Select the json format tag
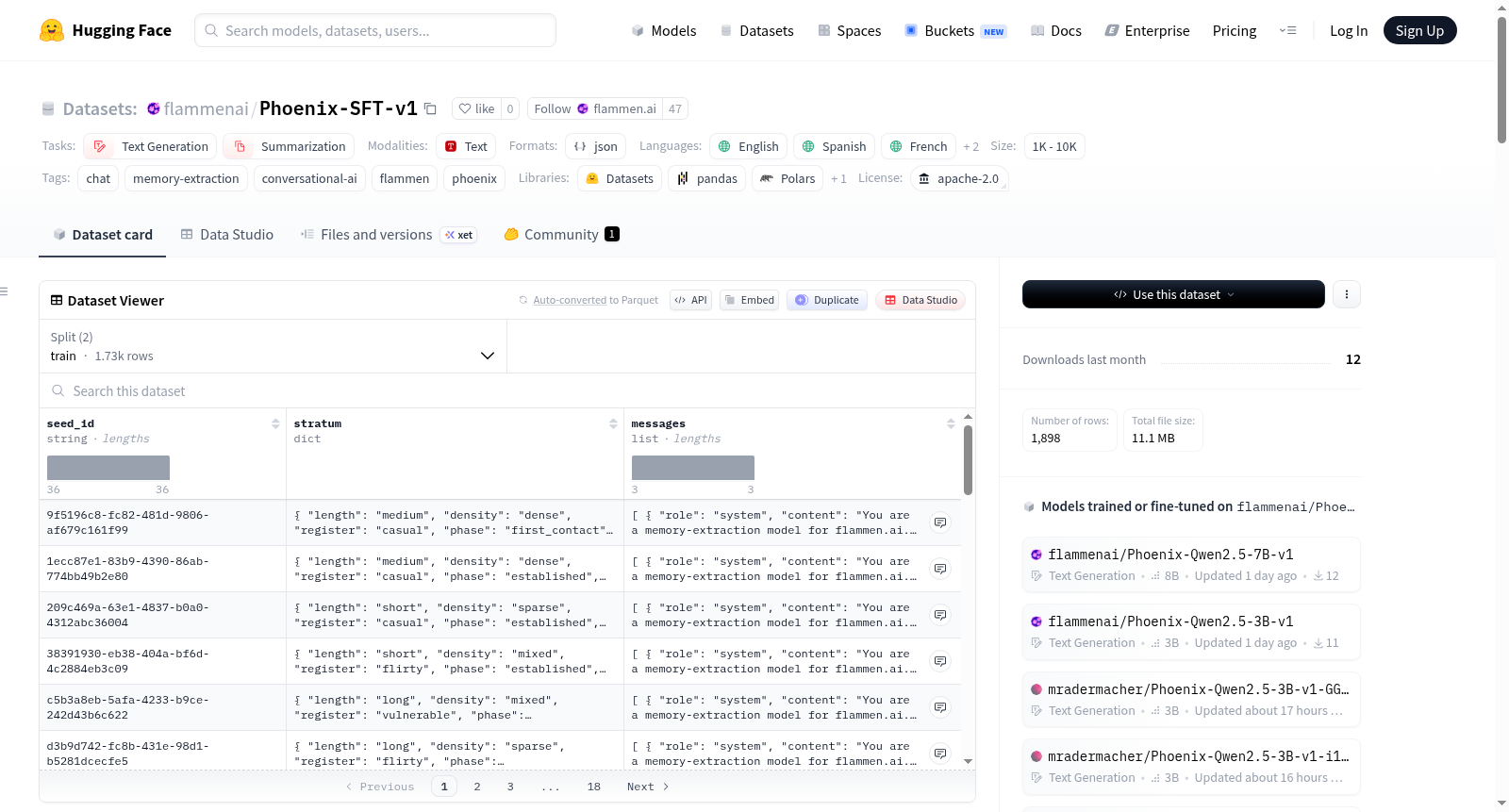Screen dimensions: 1509x812 click(595, 146)
